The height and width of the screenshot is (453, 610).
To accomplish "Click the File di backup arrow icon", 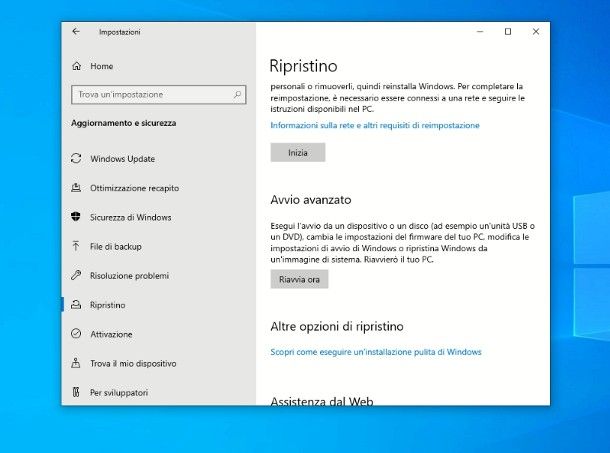I will (x=76, y=246).
